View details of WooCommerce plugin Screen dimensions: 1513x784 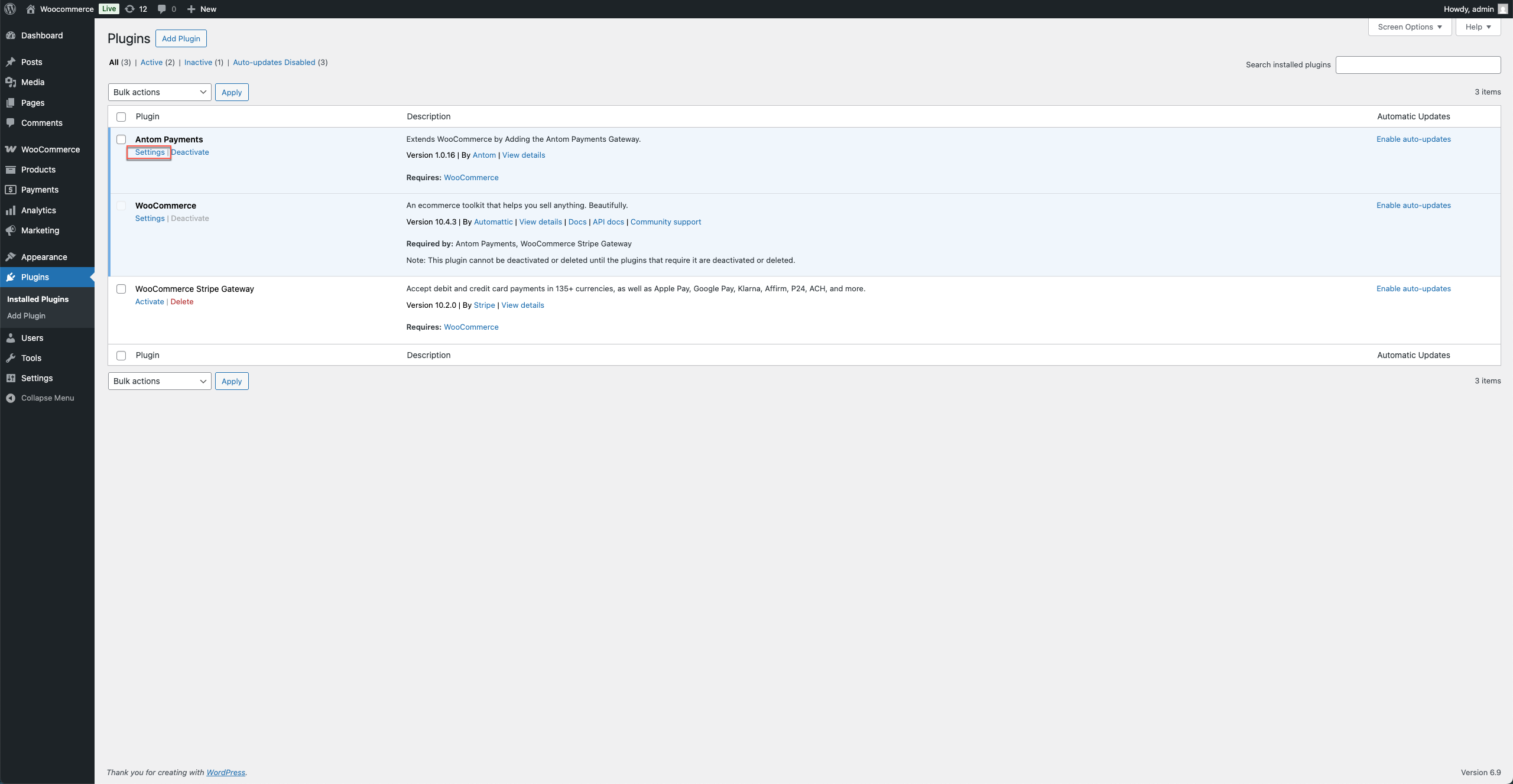[540, 222]
